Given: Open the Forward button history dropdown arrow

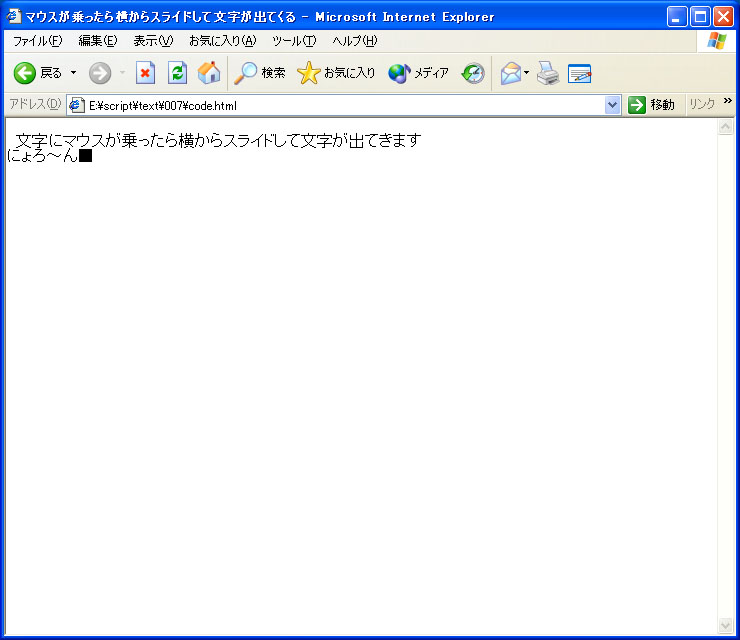Looking at the screenshot, I should (122, 73).
